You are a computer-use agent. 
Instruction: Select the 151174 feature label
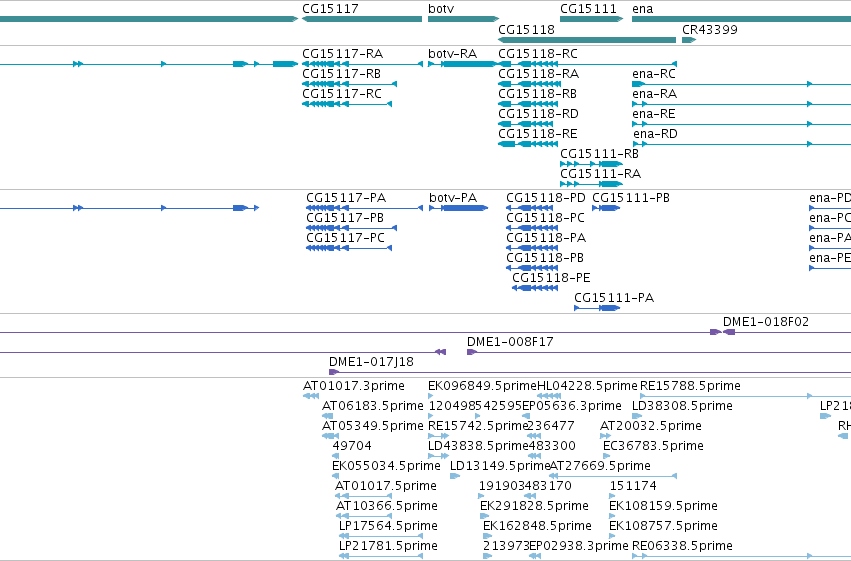point(633,487)
